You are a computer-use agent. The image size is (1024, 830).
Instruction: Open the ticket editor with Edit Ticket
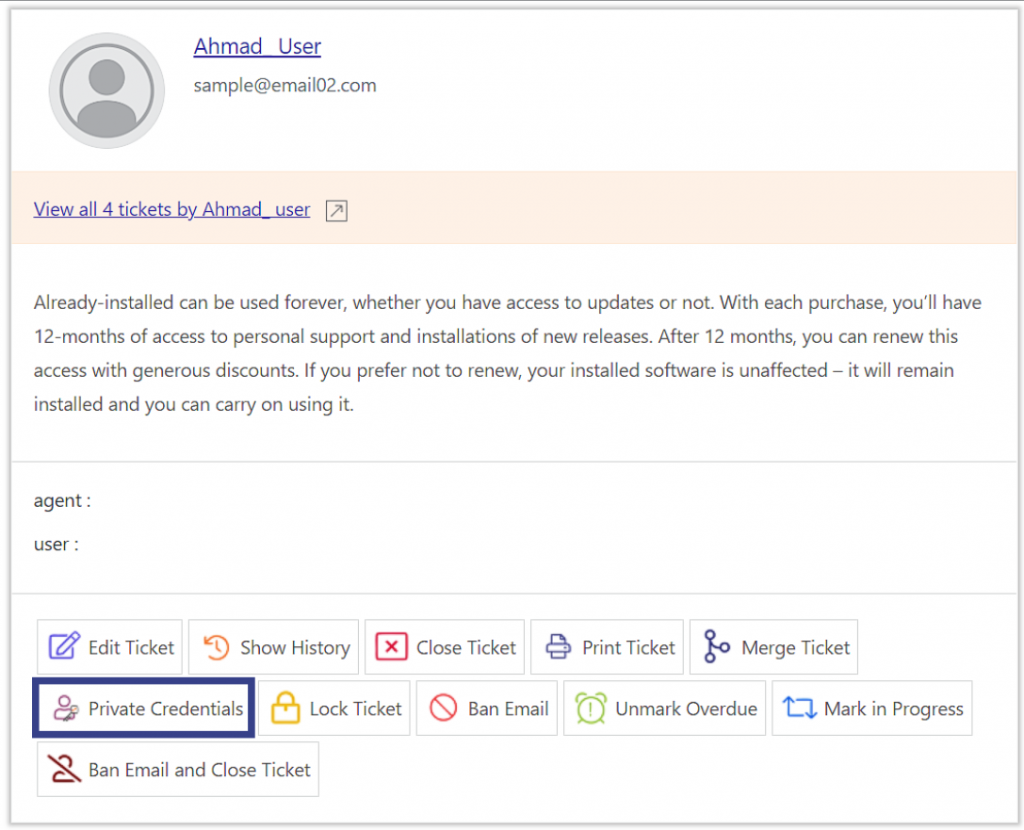click(110, 646)
